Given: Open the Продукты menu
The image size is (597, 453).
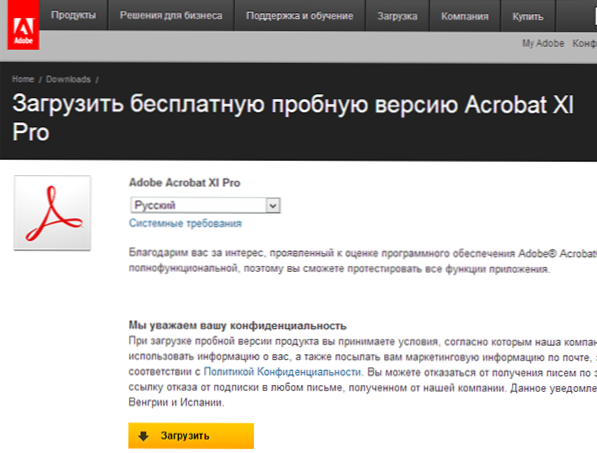Looking at the screenshot, I should tap(73, 15).
